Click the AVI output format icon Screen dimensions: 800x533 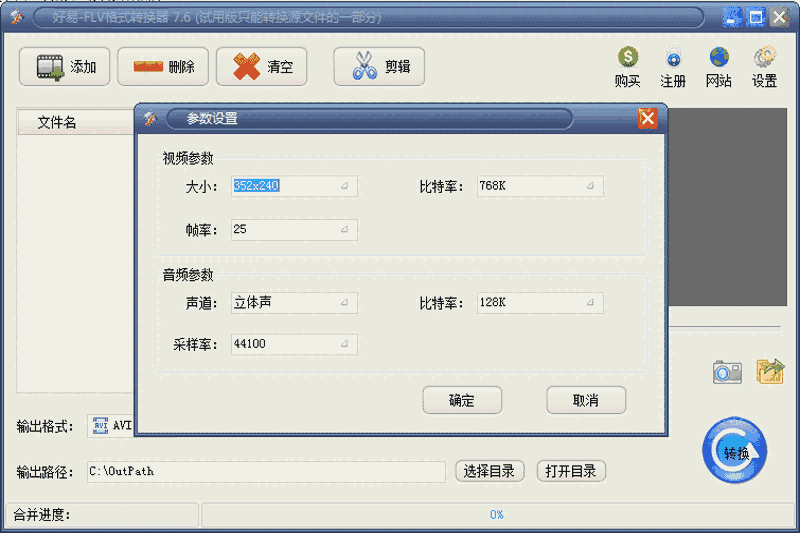[x=101, y=425]
